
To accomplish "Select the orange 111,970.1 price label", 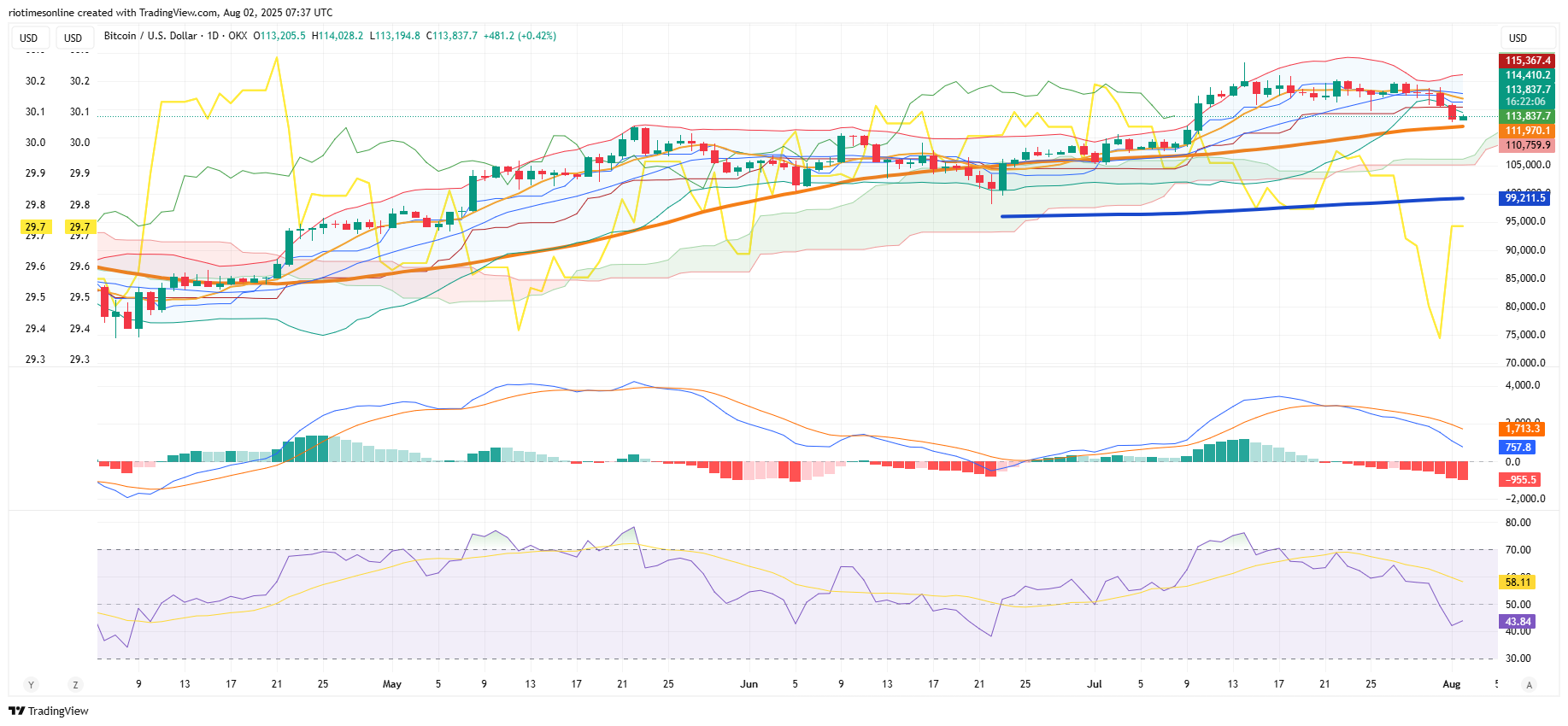I will click(x=1527, y=131).
